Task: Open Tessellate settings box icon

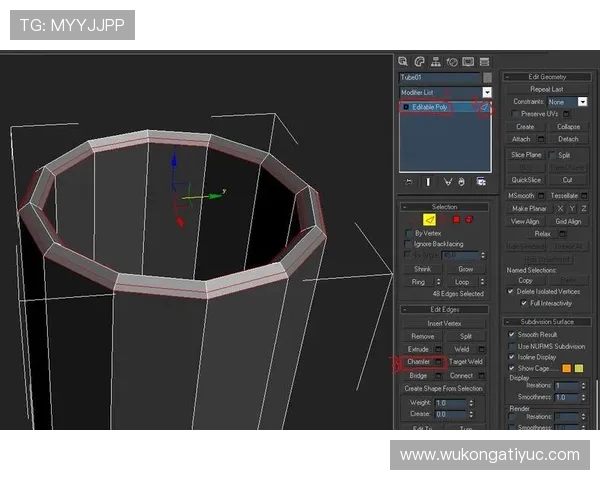Action: (x=584, y=196)
